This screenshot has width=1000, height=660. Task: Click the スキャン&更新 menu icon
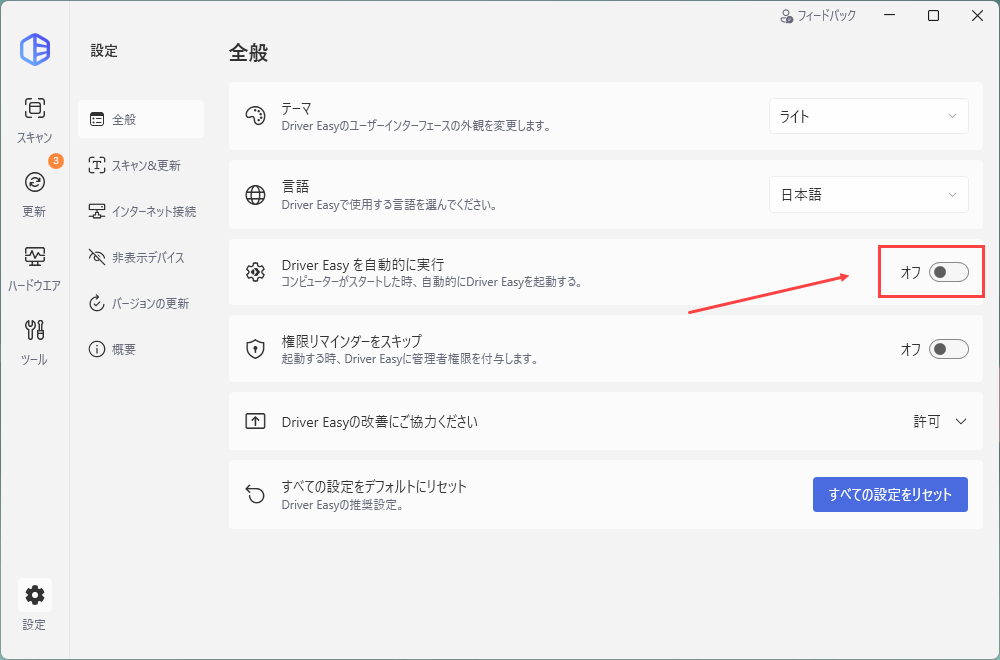[97, 165]
